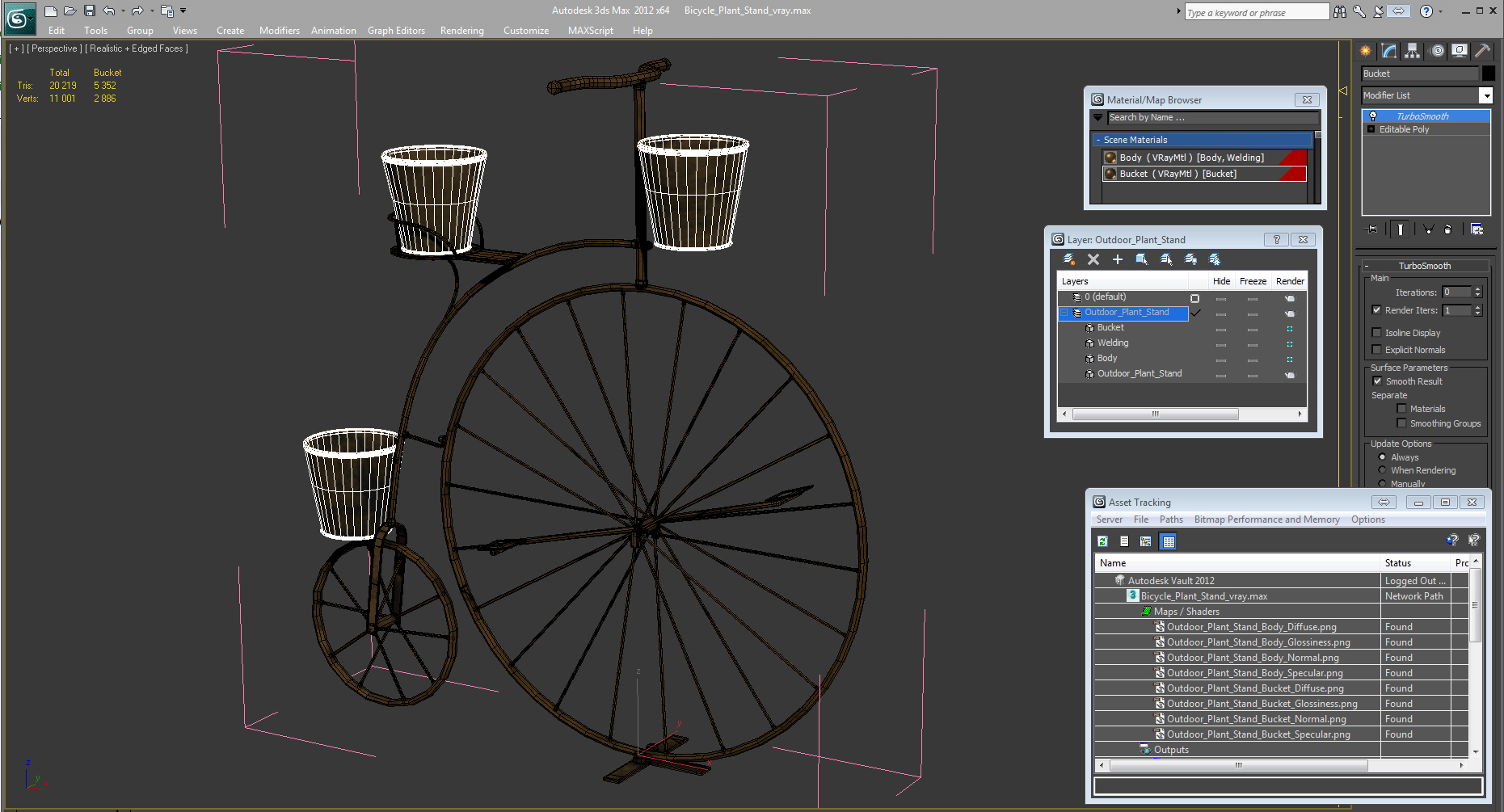This screenshot has width=1504, height=812.
Task: Open the MAXScript menu
Action: pyautogui.click(x=591, y=31)
